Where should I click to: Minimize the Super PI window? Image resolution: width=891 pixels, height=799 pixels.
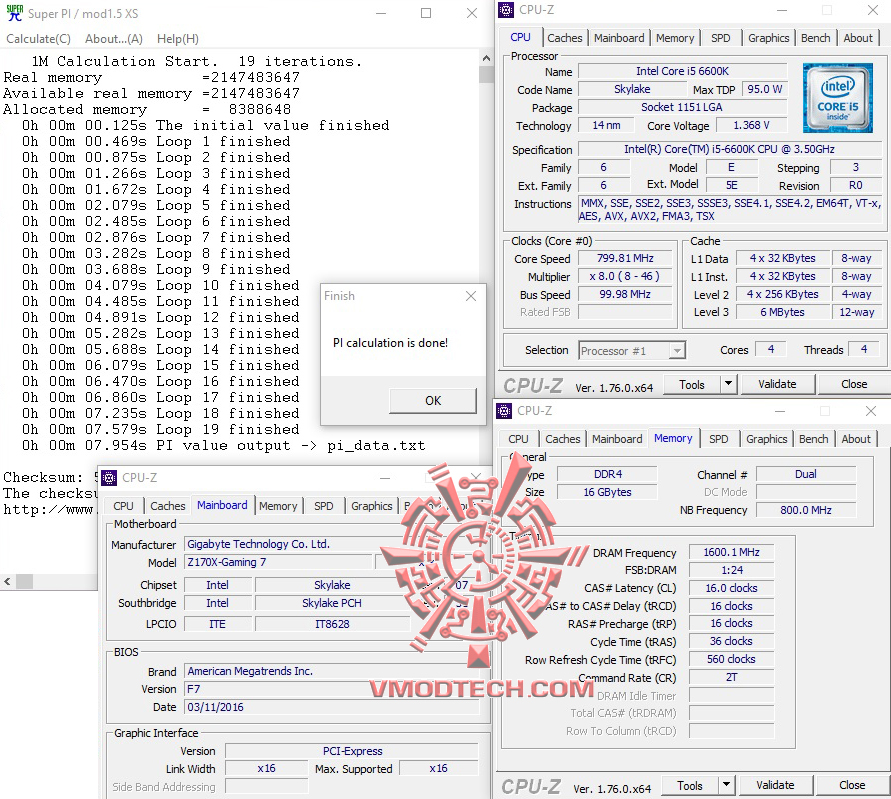click(381, 13)
